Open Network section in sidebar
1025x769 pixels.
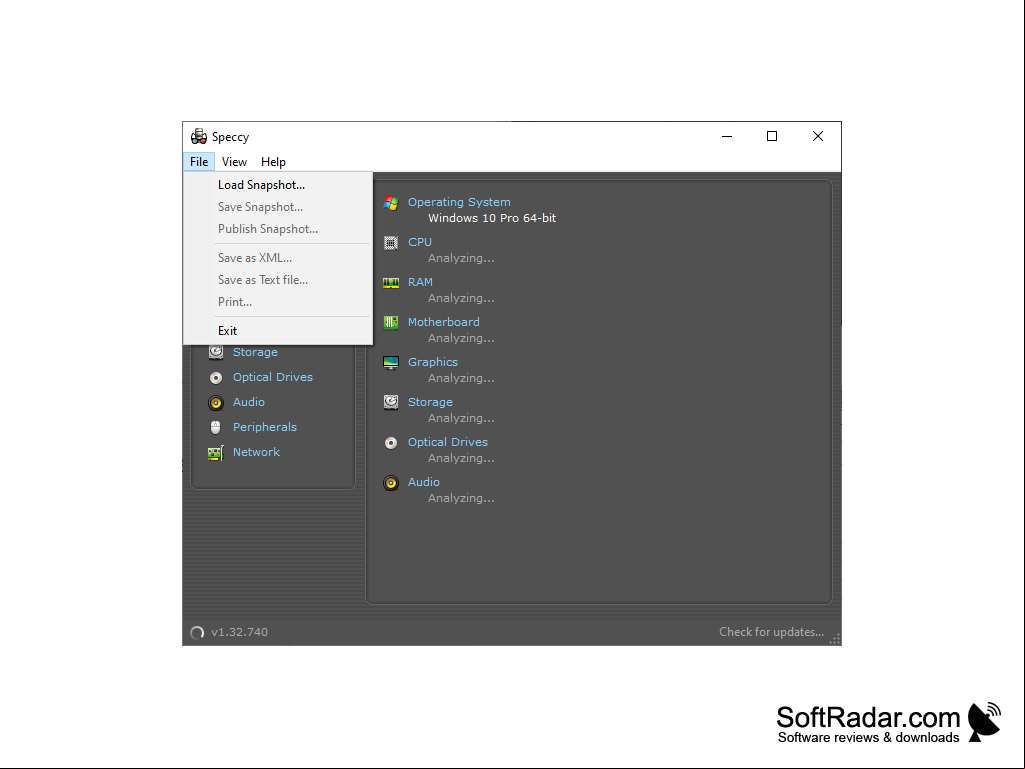tap(256, 452)
